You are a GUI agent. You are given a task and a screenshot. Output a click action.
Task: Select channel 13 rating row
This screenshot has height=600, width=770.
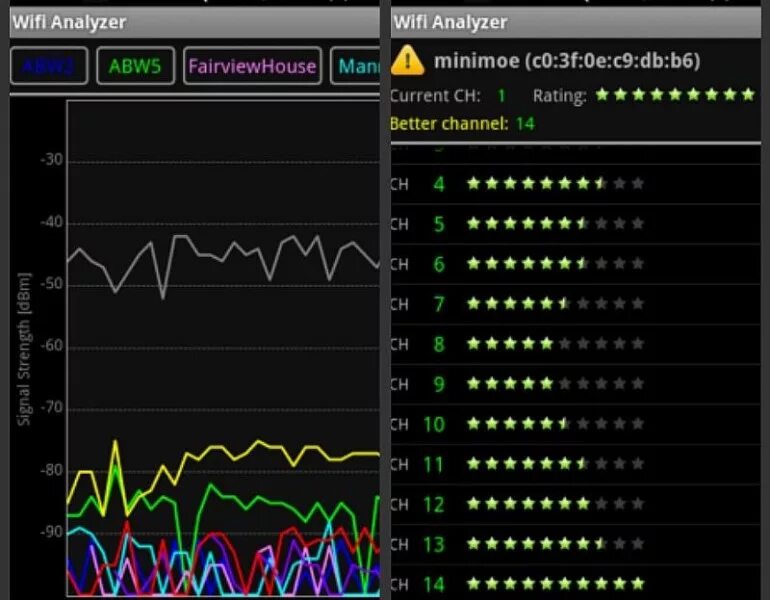coord(576,545)
